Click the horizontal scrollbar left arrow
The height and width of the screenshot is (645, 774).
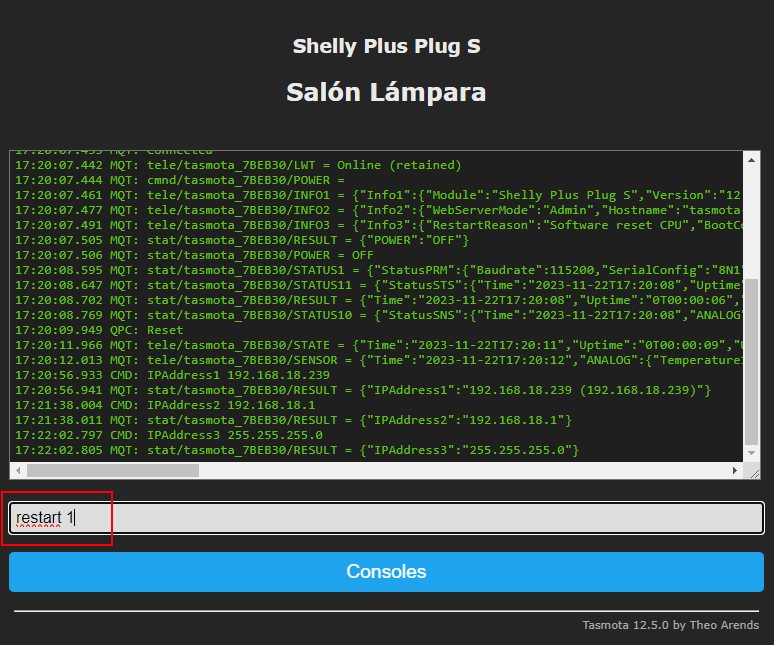click(18, 470)
